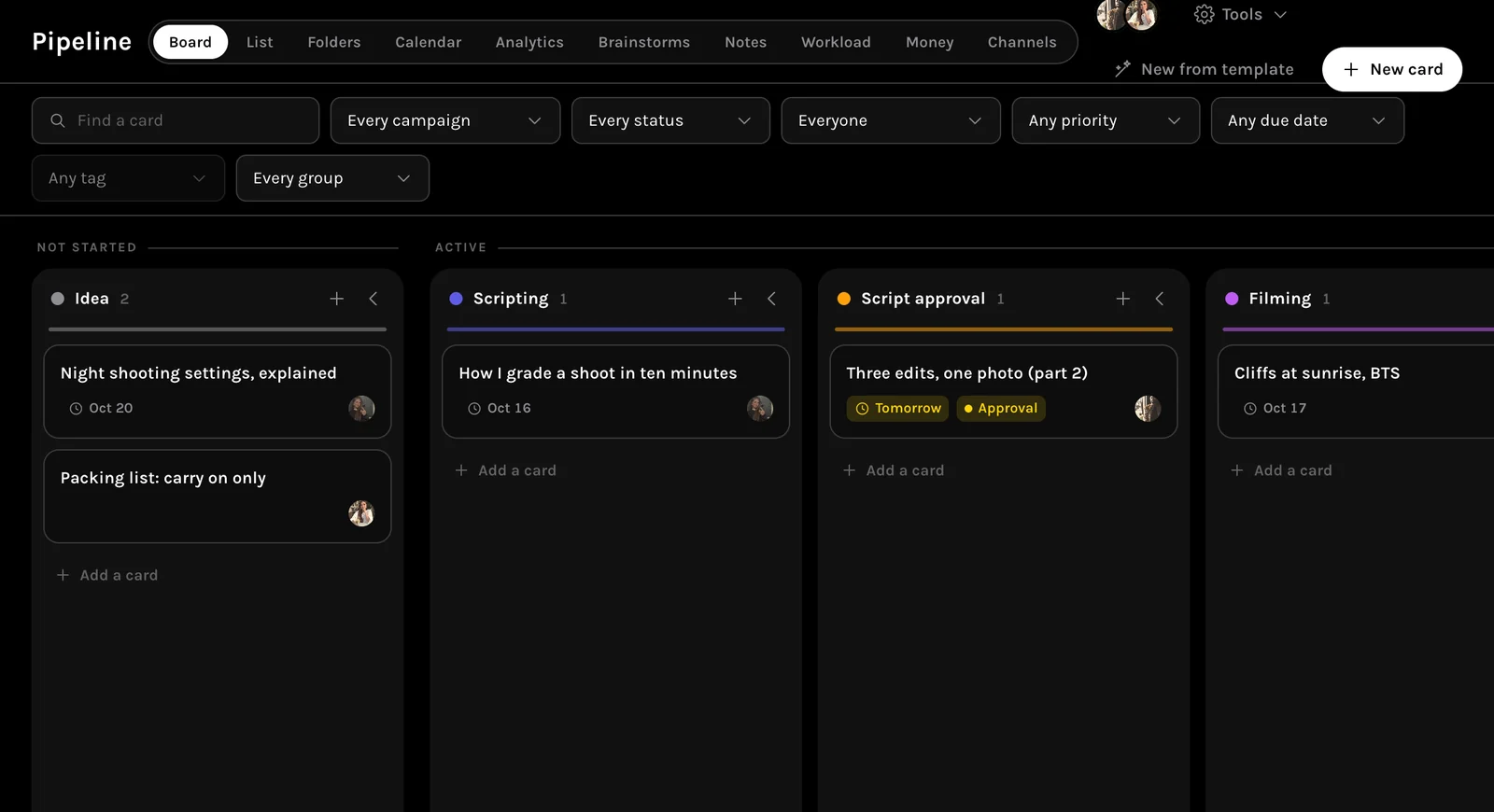Add a card in the Script approval column
The image size is (1494, 812).
894,470
